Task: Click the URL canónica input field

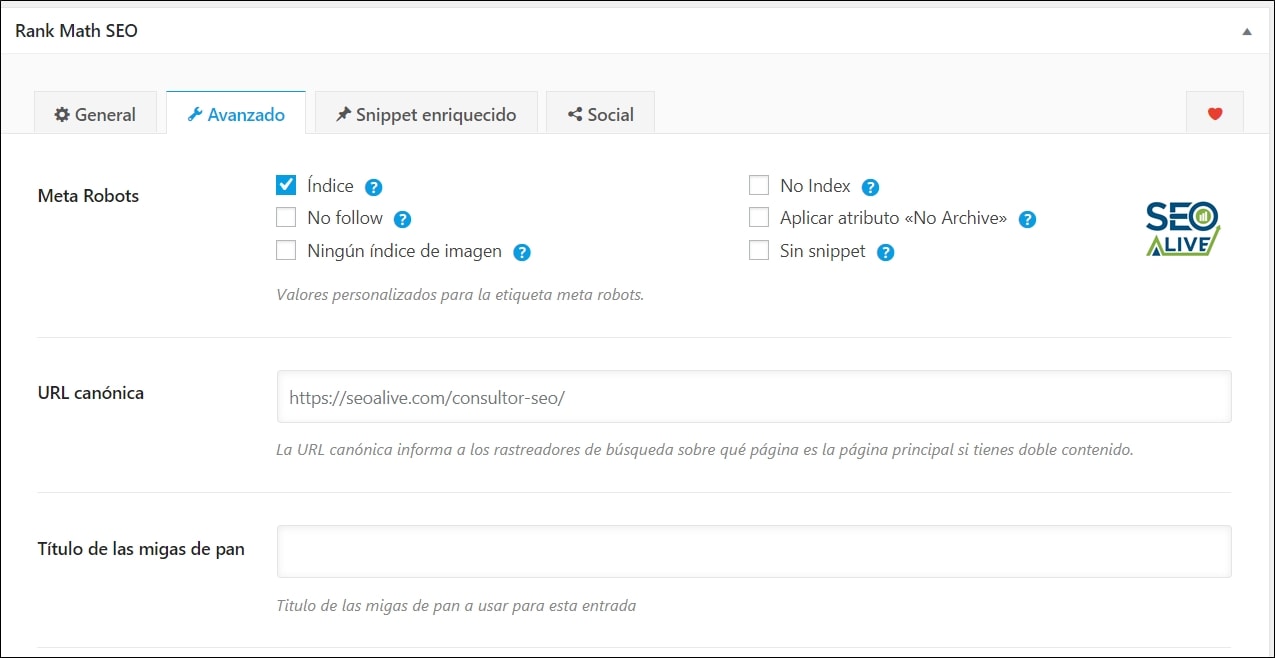Action: click(x=754, y=397)
